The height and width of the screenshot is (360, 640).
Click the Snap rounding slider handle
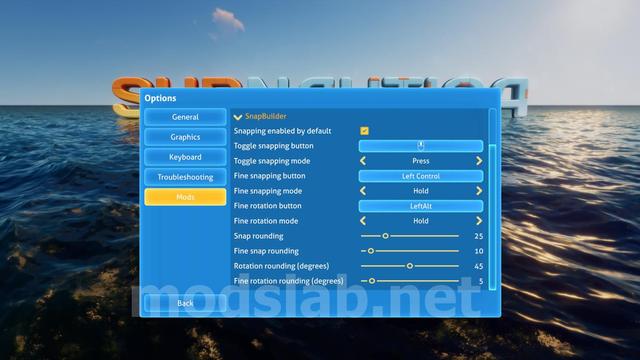pos(385,236)
